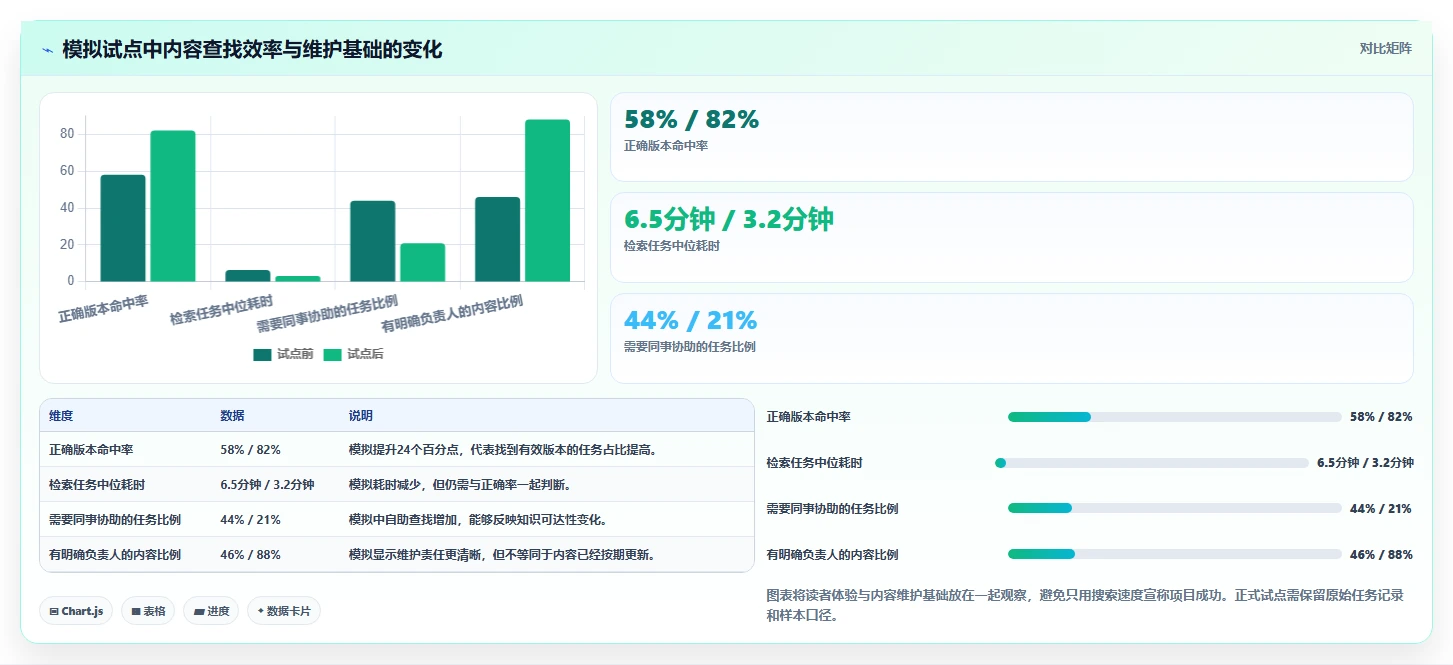Click the dashboard title 模拟试点中内容查找效率
This screenshot has height=665, width=1453.
[x=252, y=50]
